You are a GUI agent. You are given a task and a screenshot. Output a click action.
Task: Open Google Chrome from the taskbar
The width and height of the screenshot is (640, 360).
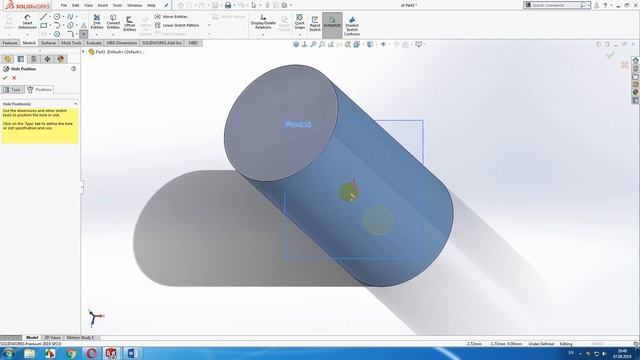(71, 353)
